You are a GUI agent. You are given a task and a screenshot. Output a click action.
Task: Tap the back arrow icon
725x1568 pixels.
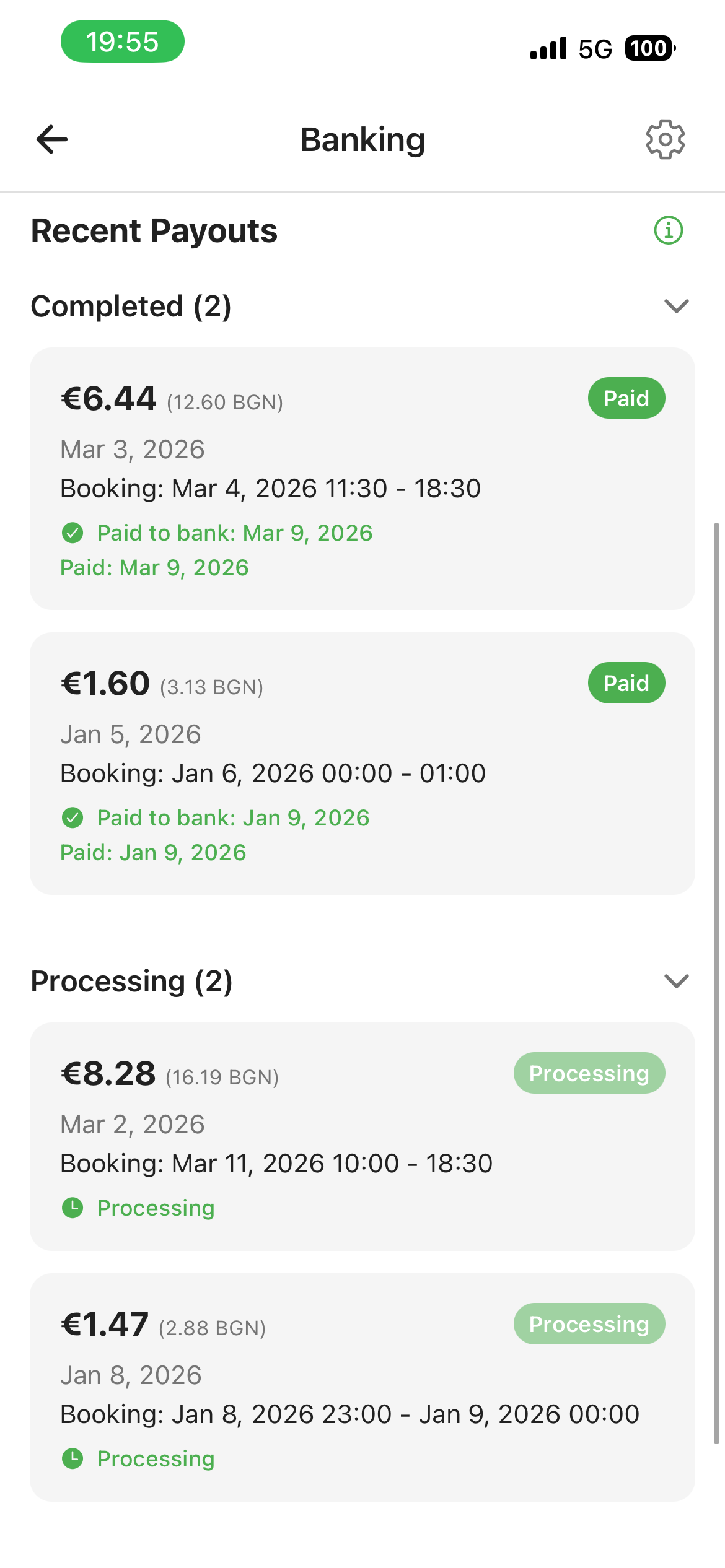point(52,139)
